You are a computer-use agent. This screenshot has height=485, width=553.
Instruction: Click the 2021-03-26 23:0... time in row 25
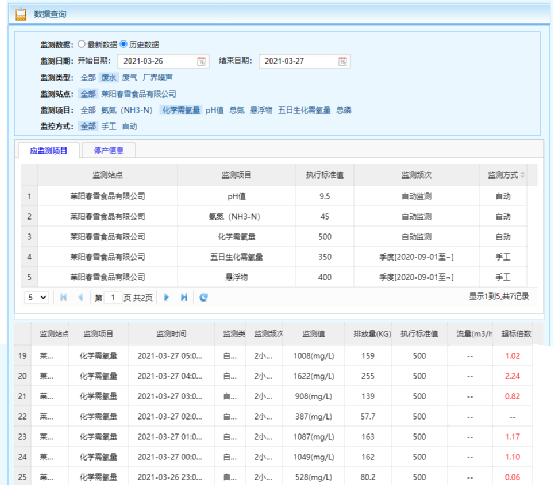pos(170,477)
